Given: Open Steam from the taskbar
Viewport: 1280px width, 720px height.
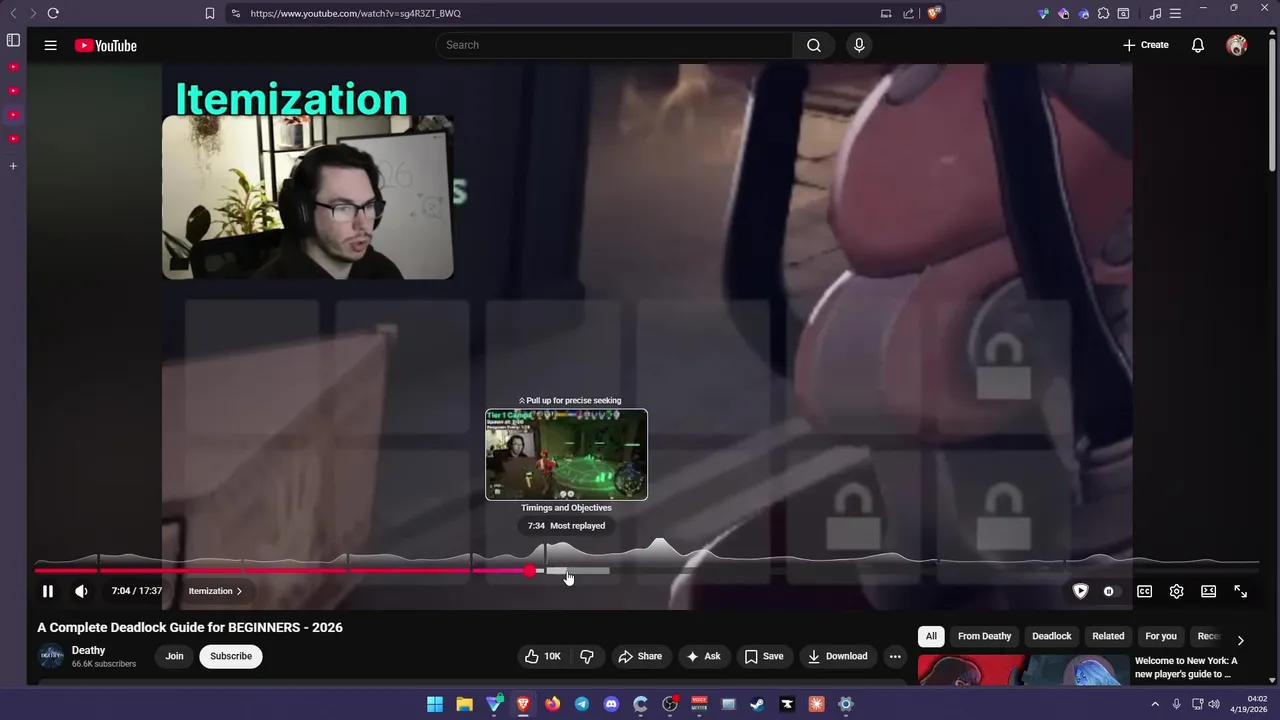Looking at the screenshot, I should [757, 704].
